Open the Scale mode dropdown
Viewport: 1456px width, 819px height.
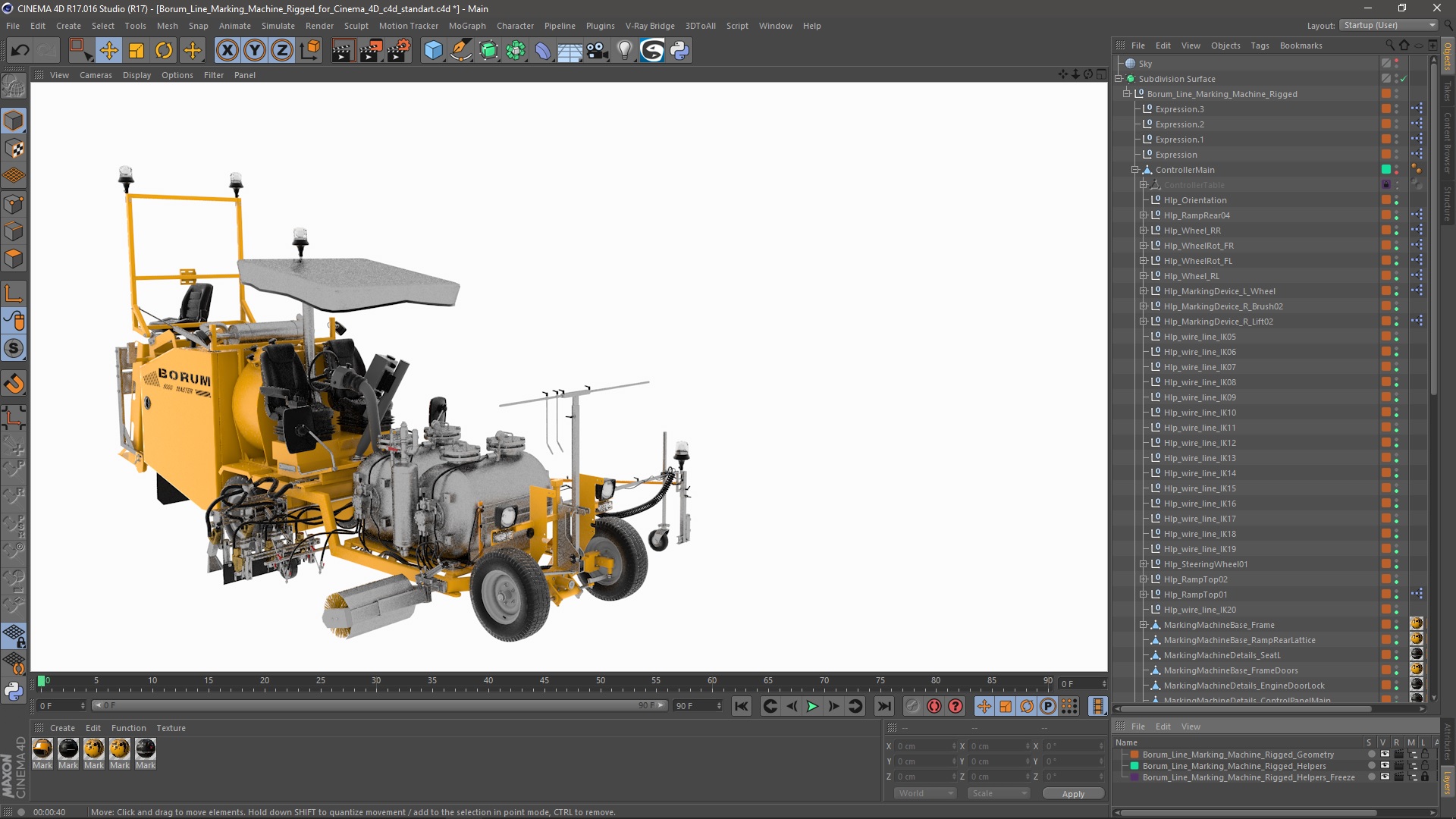click(x=998, y=793)
